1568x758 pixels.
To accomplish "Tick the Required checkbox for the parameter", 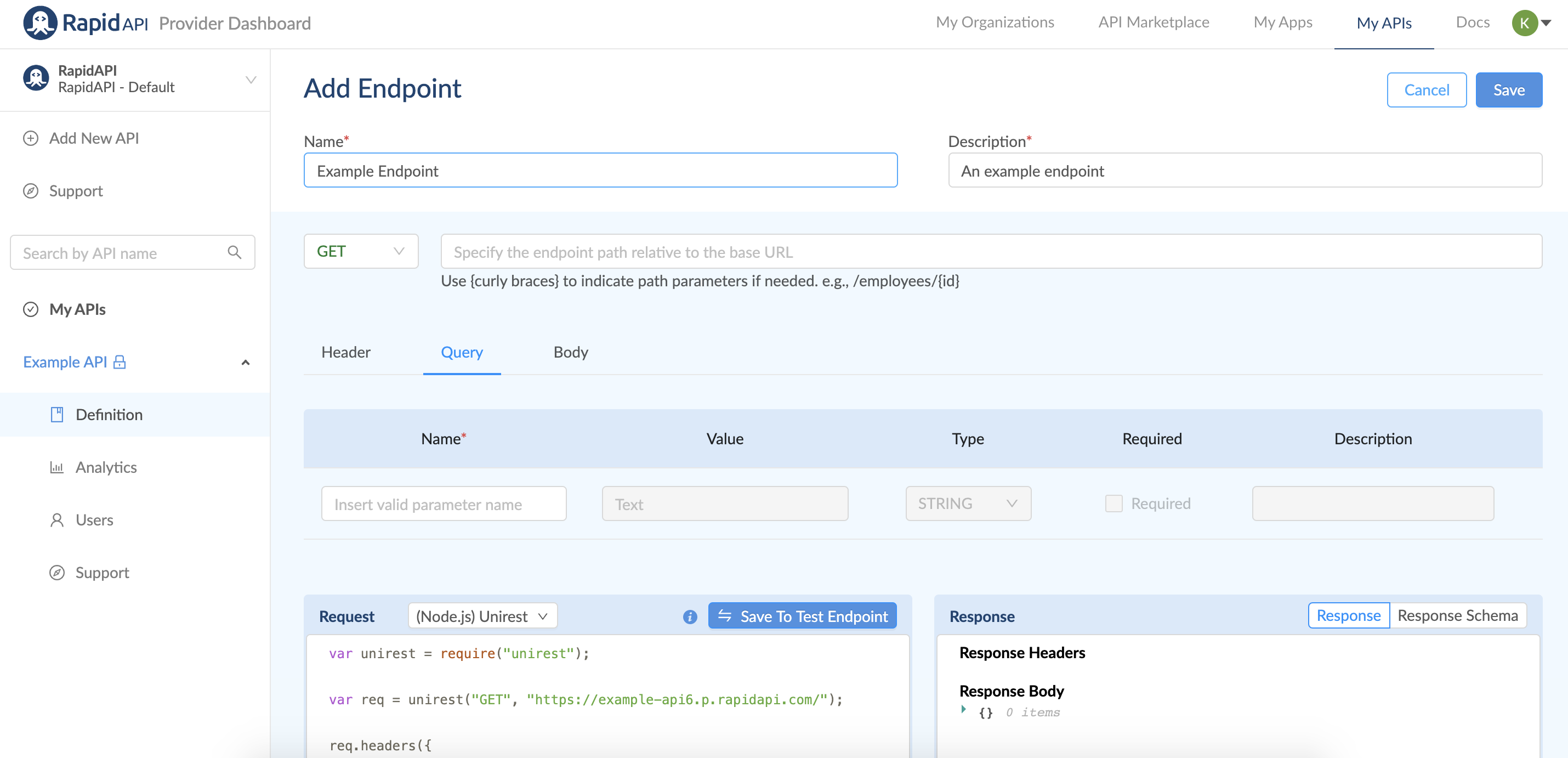I will pos(1113,504).
